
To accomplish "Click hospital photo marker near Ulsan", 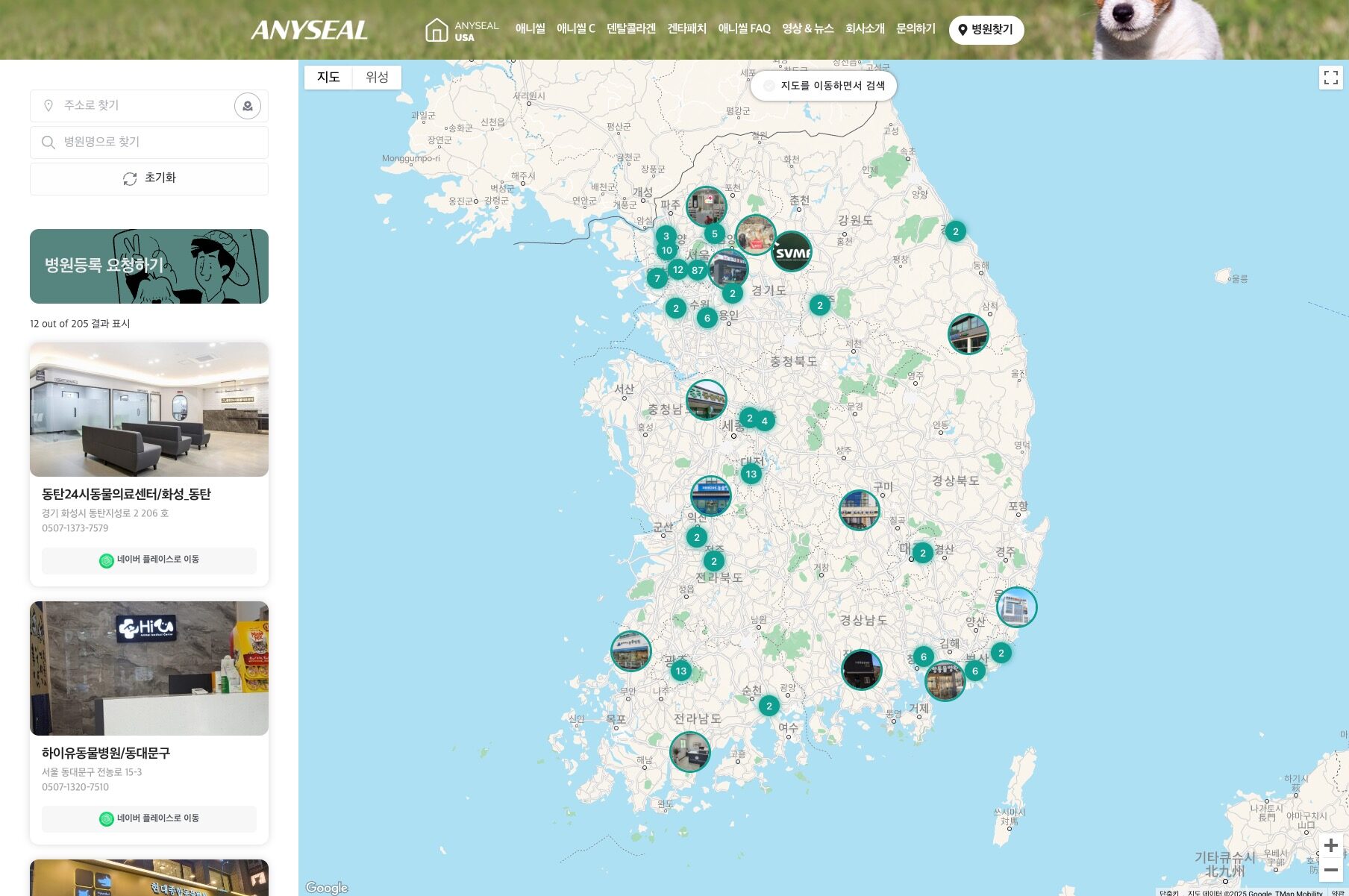I will pyautogui.click(x=1016, y=607).
